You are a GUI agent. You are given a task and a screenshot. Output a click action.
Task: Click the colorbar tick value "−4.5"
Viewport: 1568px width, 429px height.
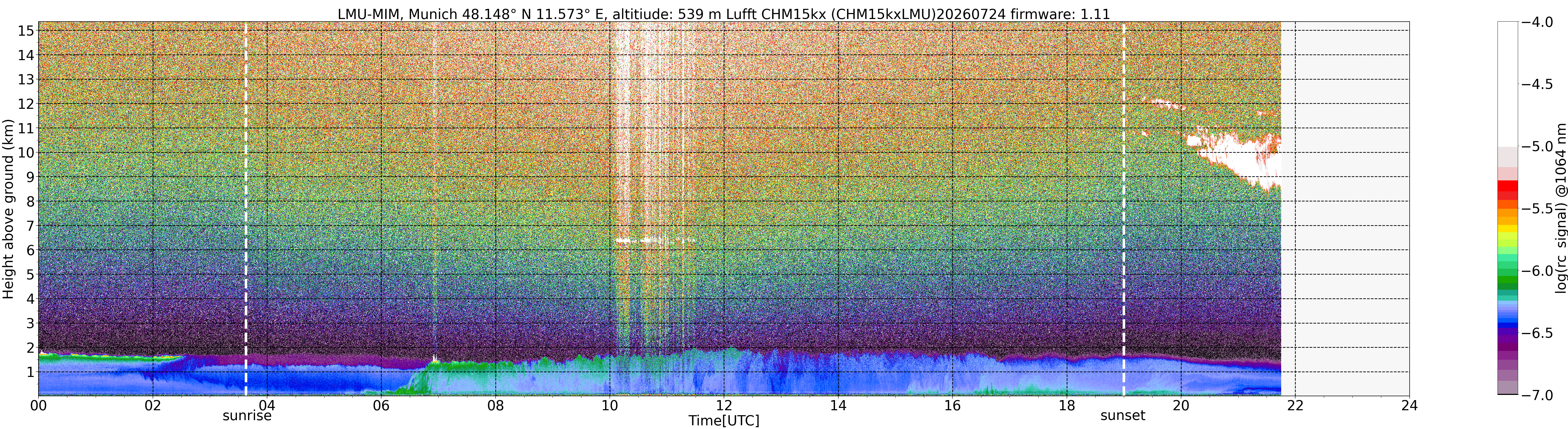(x=1538, y=84)
